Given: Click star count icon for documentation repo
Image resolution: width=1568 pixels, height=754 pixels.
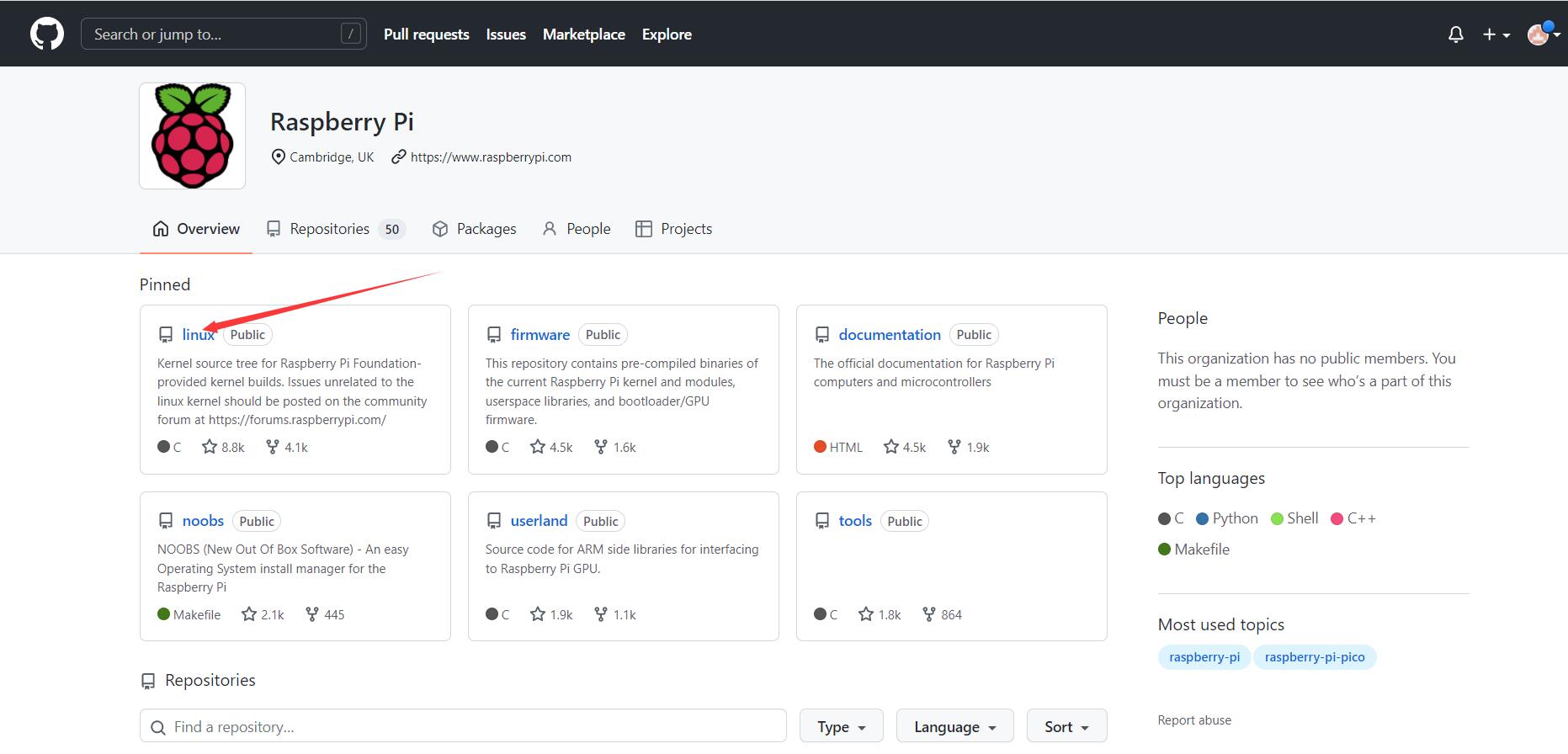Looking at the screenshot, I should coord(891,447).
